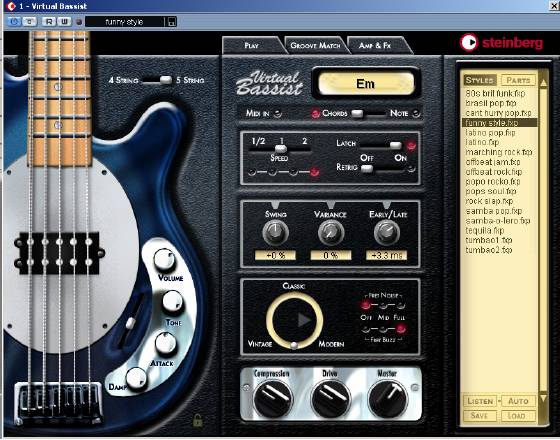Toggle the Latch switch
The height and width of the screenshot is (440, 560).
pyautogui.click(x=381, y=145)
